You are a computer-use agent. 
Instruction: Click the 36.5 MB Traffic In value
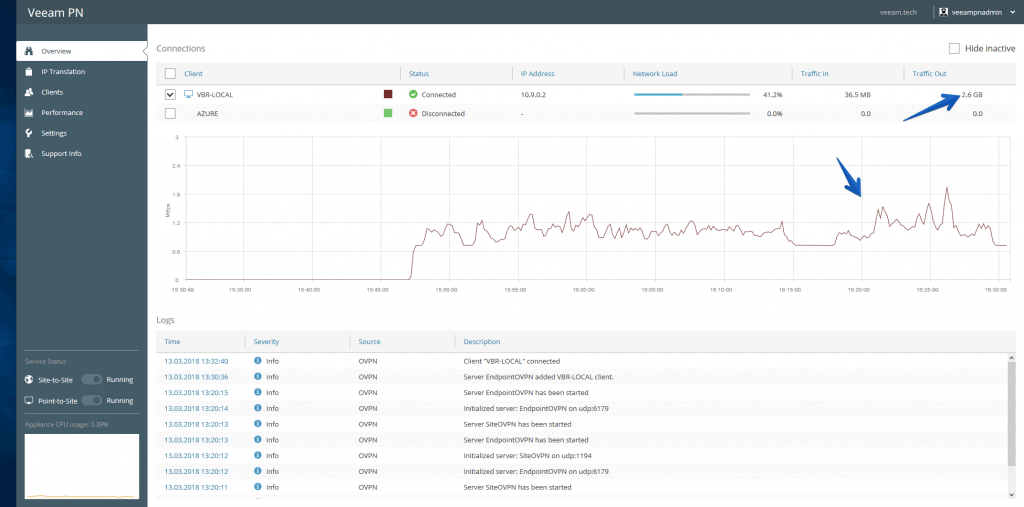857,95
